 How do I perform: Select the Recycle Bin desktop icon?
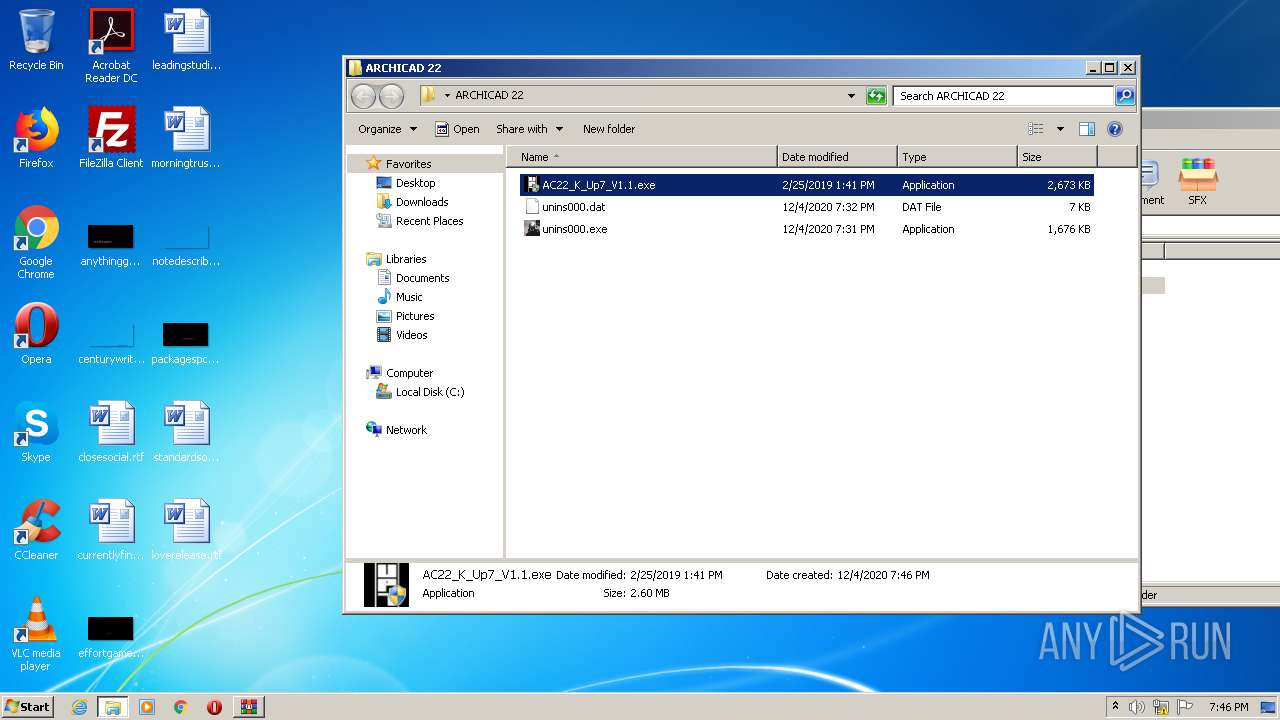[x=36, y=40]
